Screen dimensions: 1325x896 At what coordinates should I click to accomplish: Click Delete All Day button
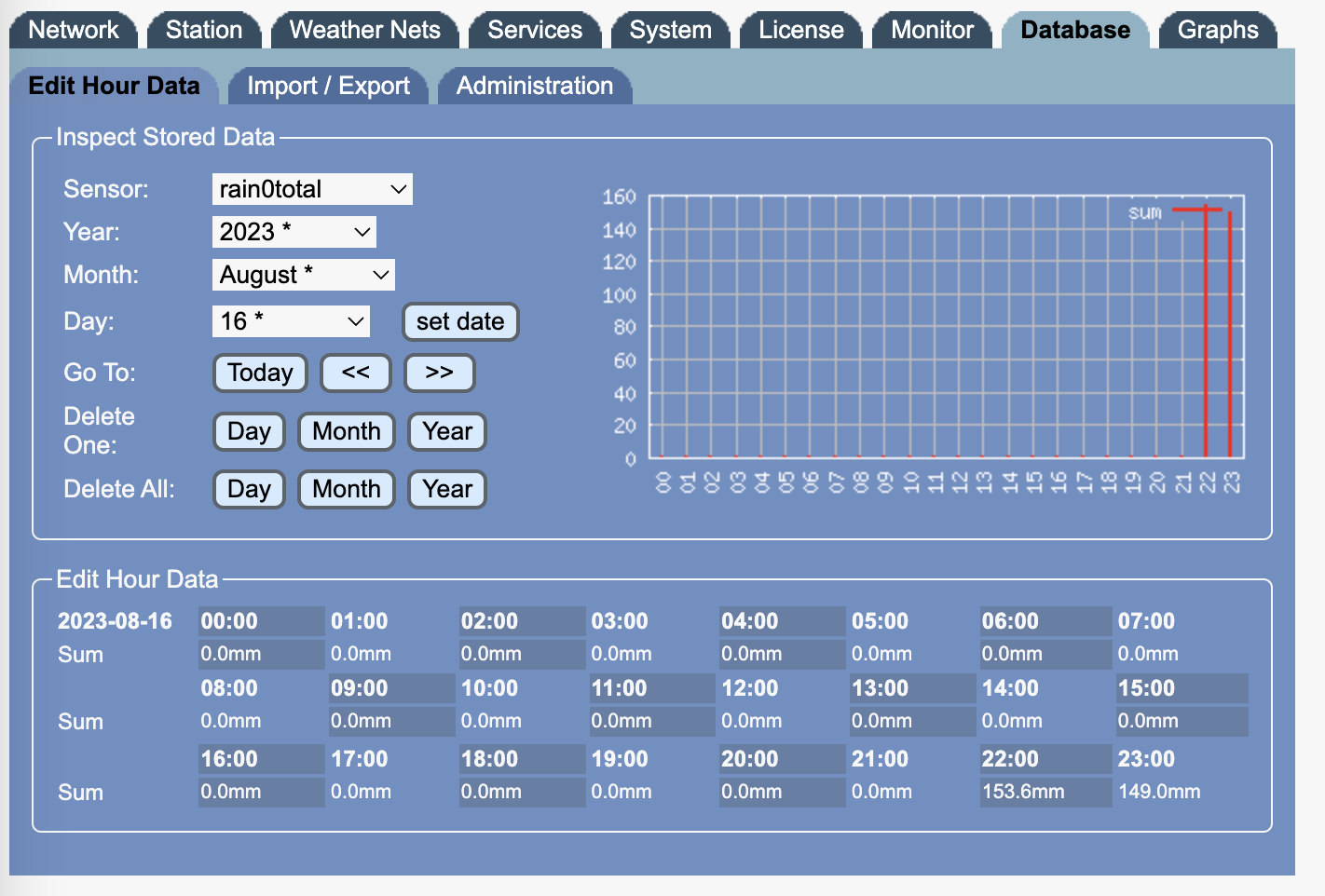coord(249,489)
